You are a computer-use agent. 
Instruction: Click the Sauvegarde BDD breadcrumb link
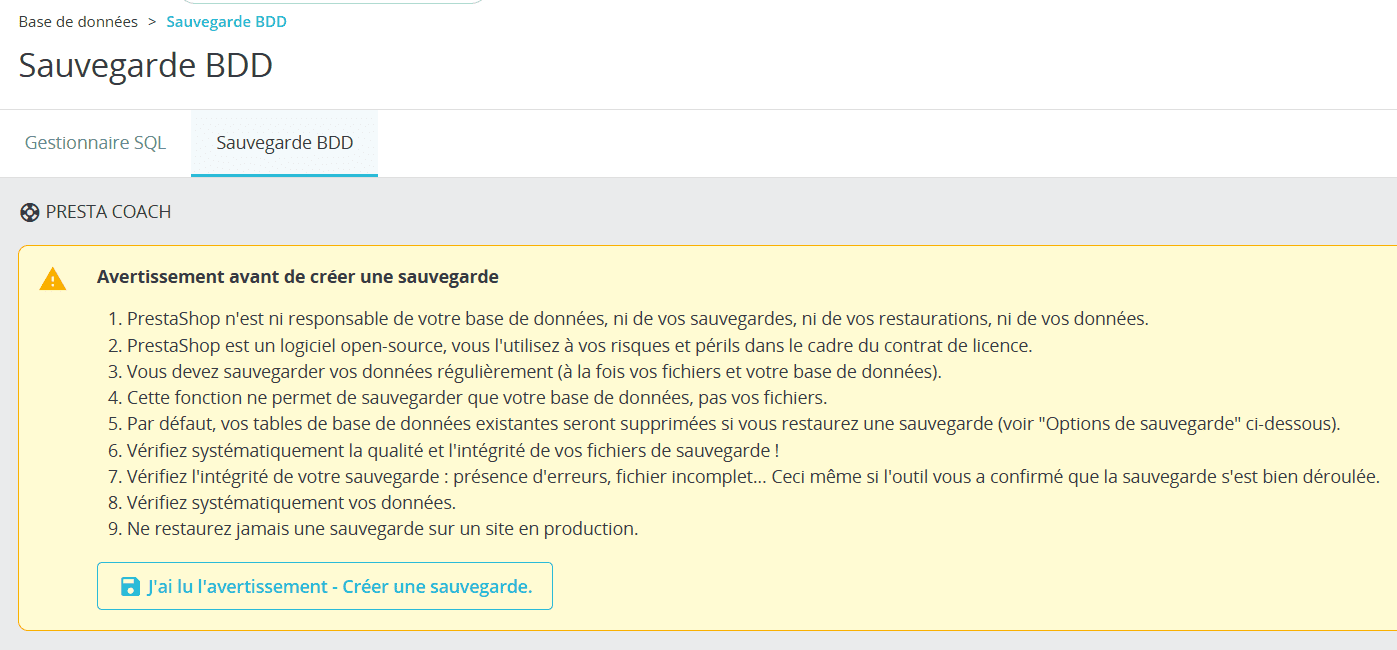click(226, 21)
